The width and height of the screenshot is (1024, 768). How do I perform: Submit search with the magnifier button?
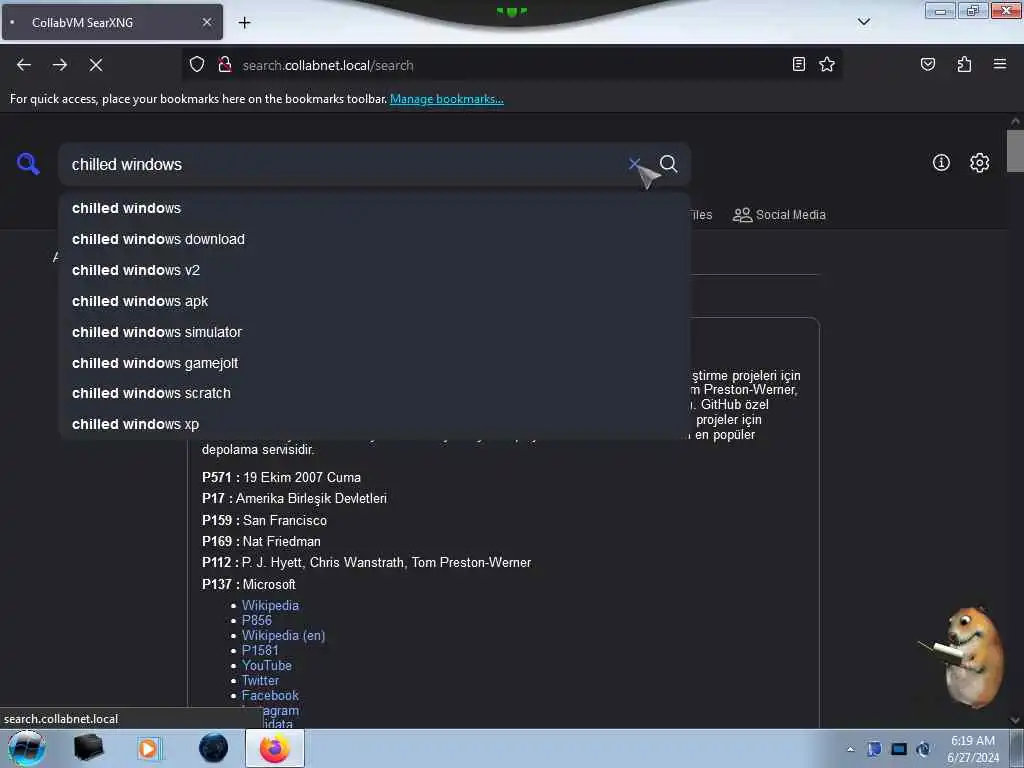click(668, 164)
